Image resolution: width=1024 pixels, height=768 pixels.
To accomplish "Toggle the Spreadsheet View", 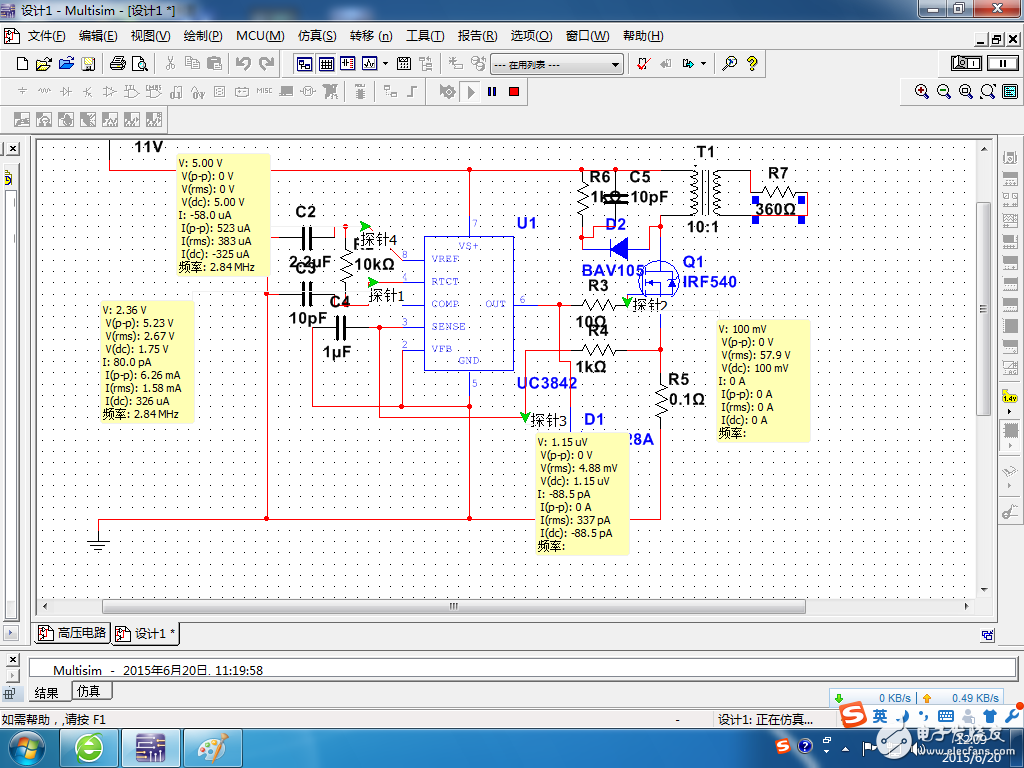I will [x=327, y=64].
